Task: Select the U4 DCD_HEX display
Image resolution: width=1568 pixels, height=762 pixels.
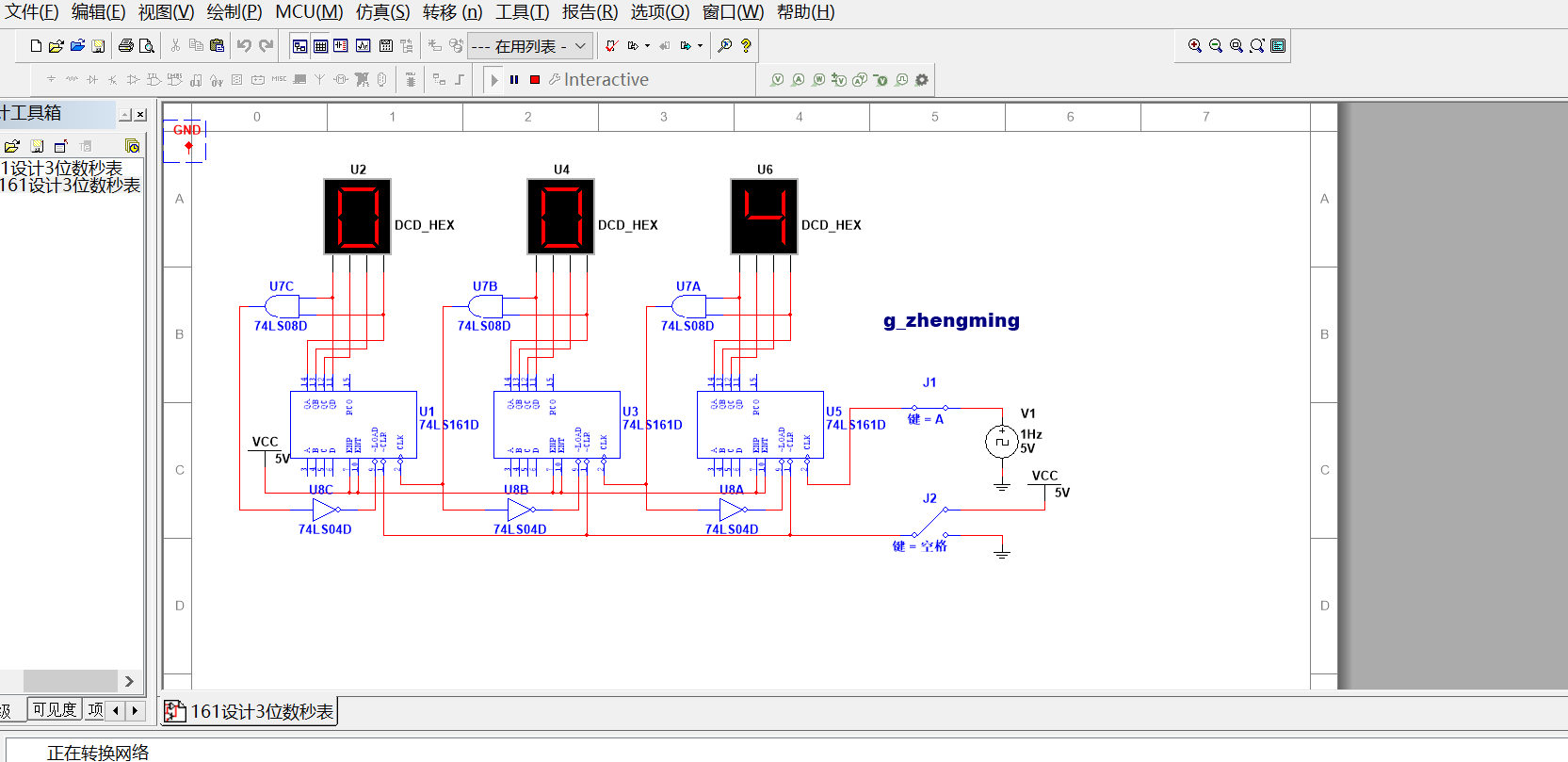Action: [x=560, y=217]
